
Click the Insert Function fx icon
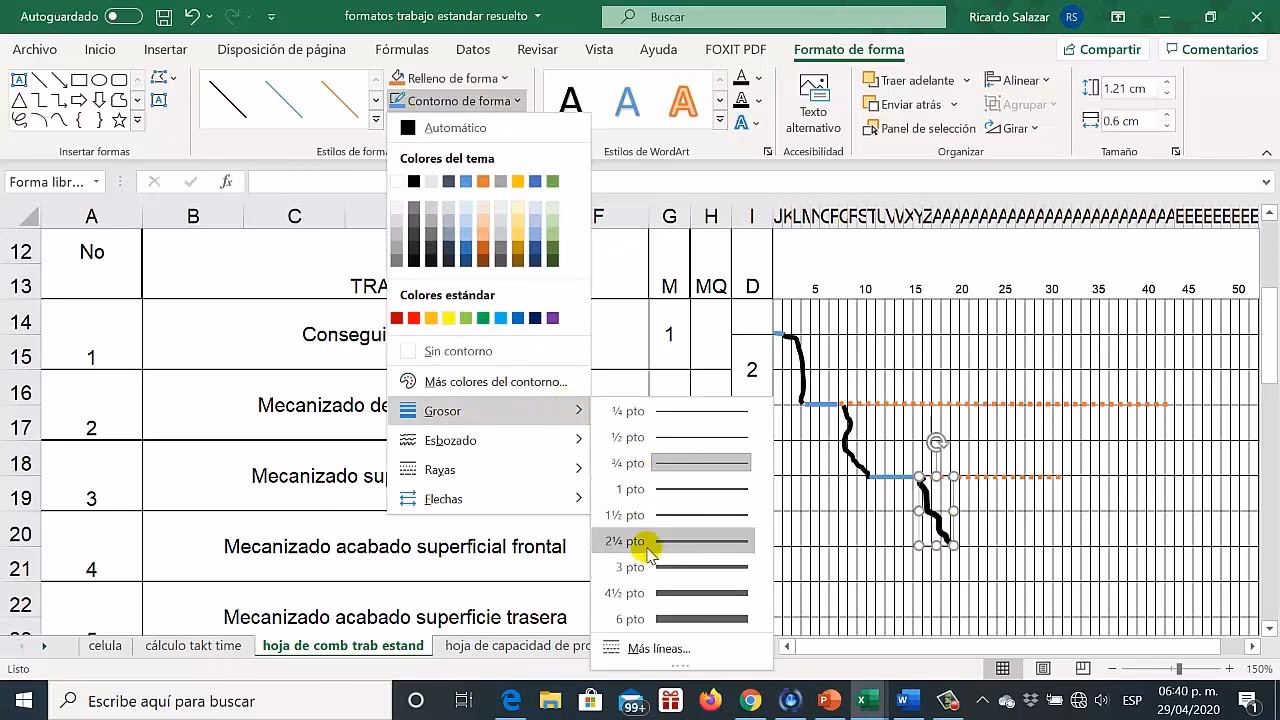pyautogui.click(x=227, y=182)
